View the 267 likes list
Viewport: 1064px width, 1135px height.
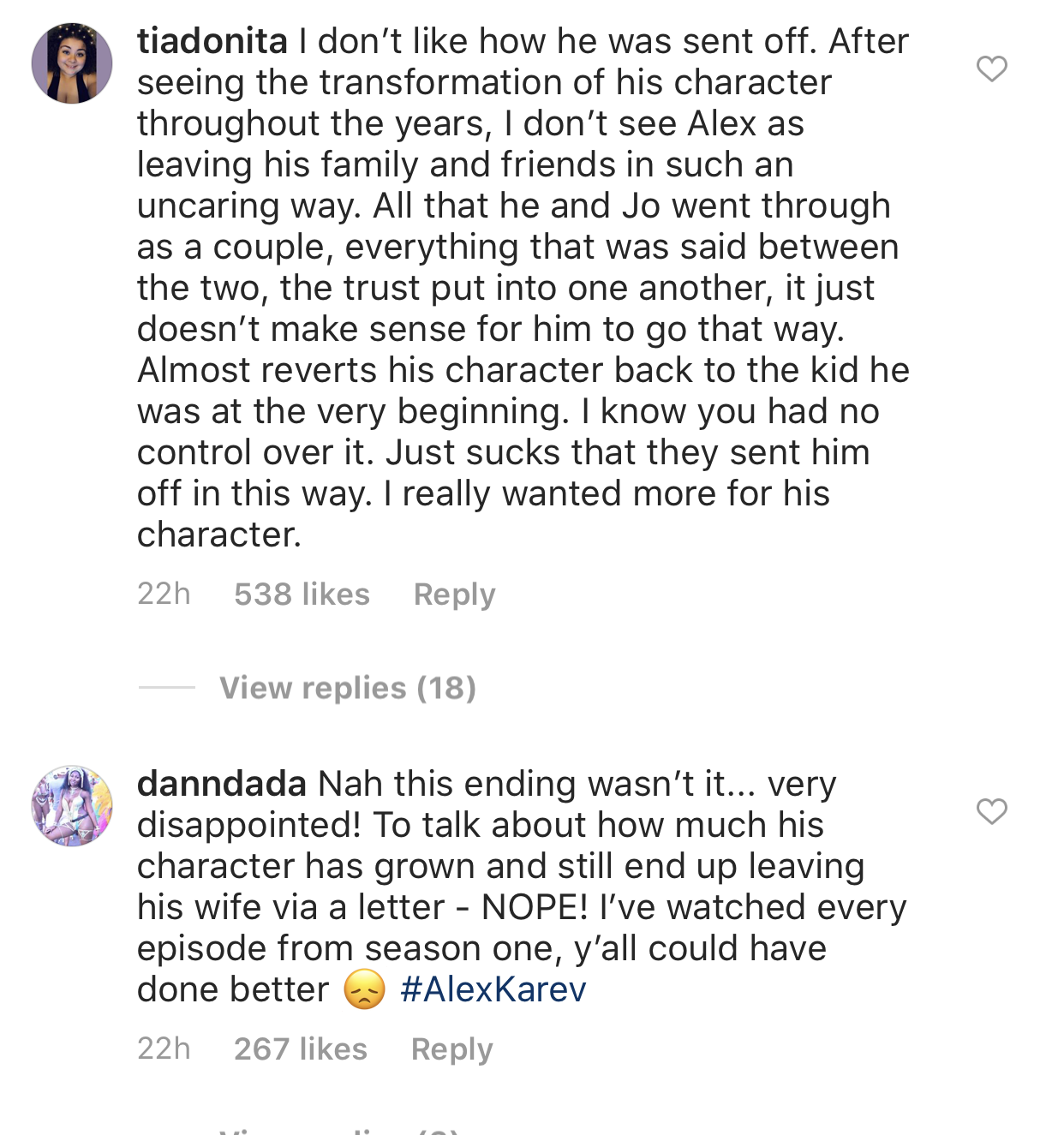pyautogui.click(x=301, y=1049)
